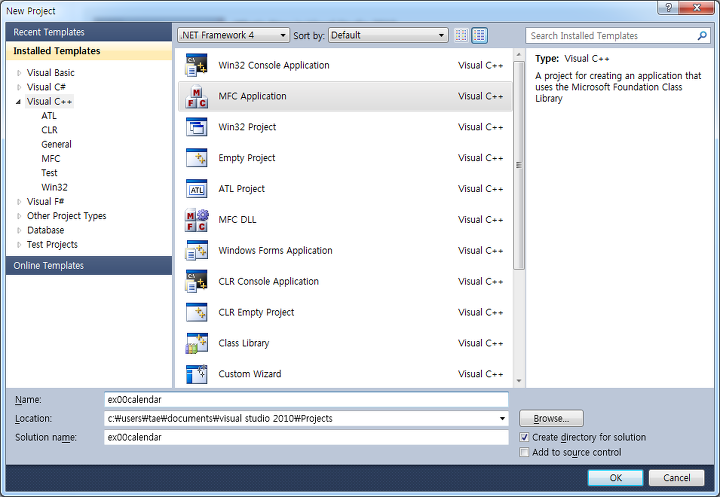Select Win32 under Visual C++
The height and width of the screenshot is (497, 720).
54,187
